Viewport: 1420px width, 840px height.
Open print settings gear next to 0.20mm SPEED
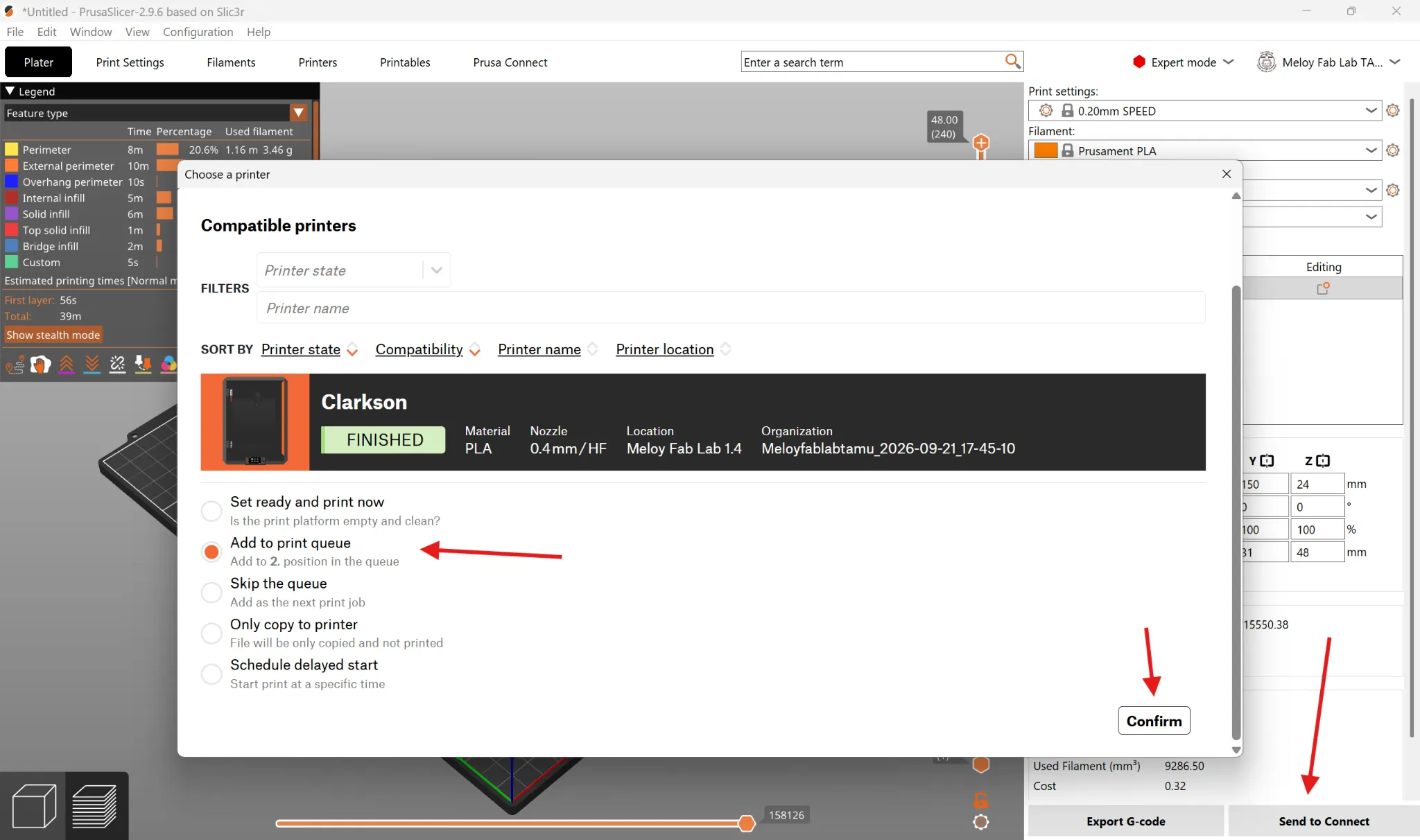pos(1392,110)
